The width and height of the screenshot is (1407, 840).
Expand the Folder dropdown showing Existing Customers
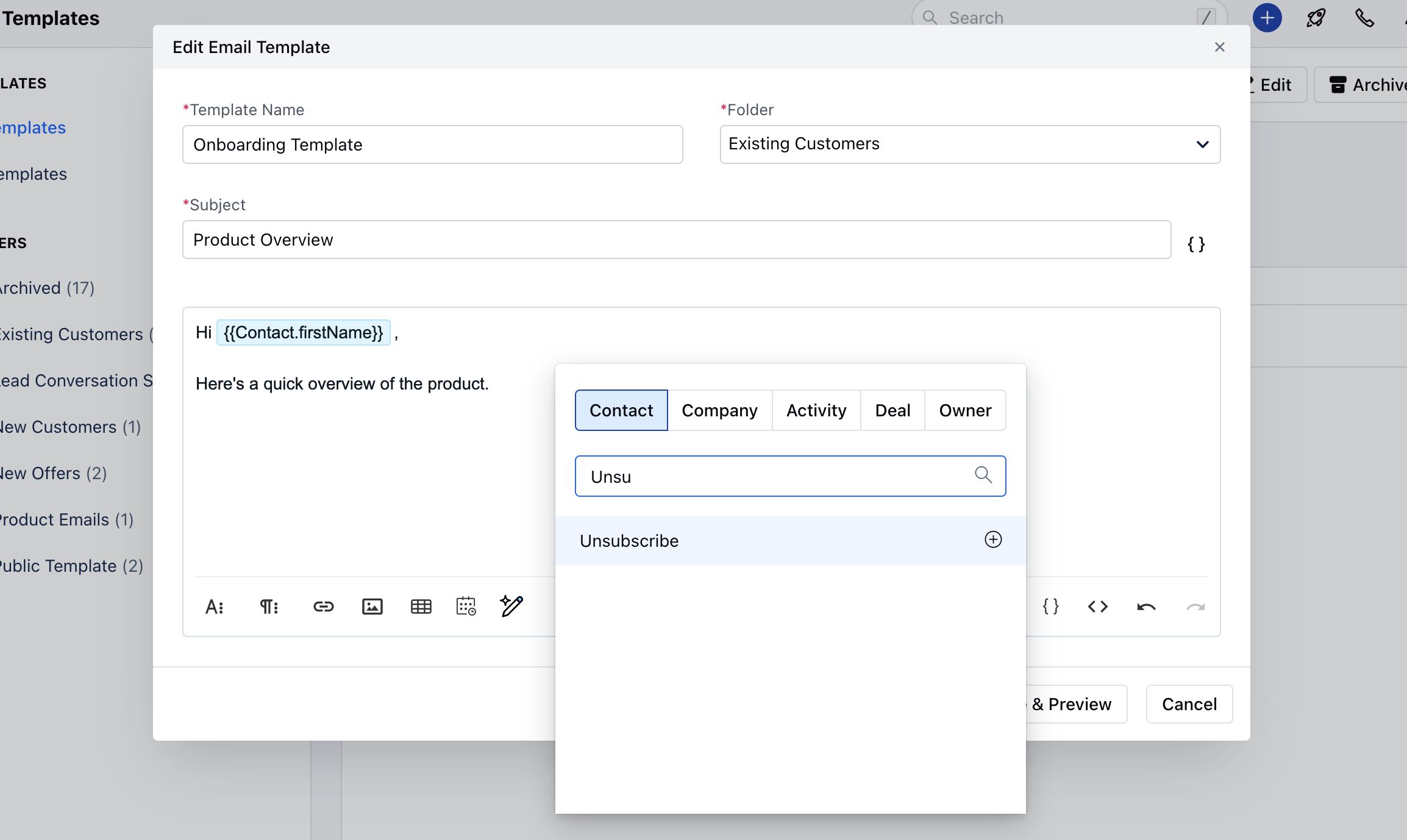tap(969, 144)
